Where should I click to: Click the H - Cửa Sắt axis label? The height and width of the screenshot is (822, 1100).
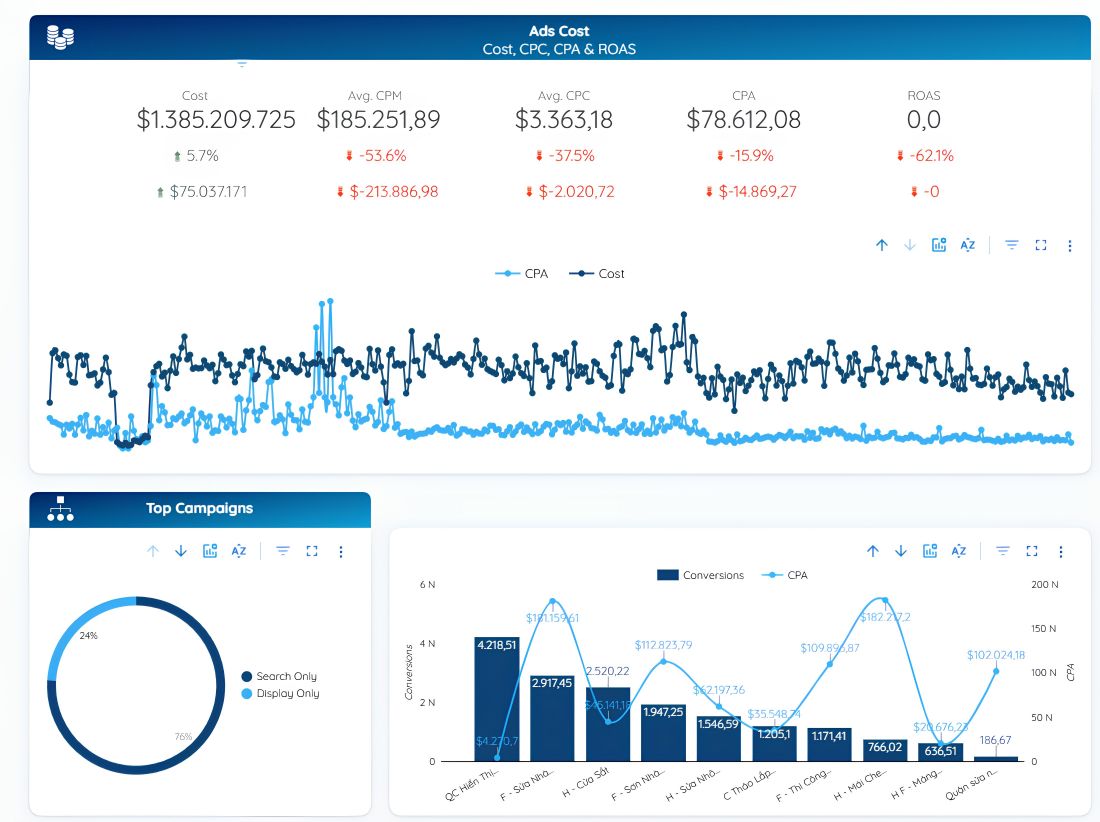tap(586, 783)
